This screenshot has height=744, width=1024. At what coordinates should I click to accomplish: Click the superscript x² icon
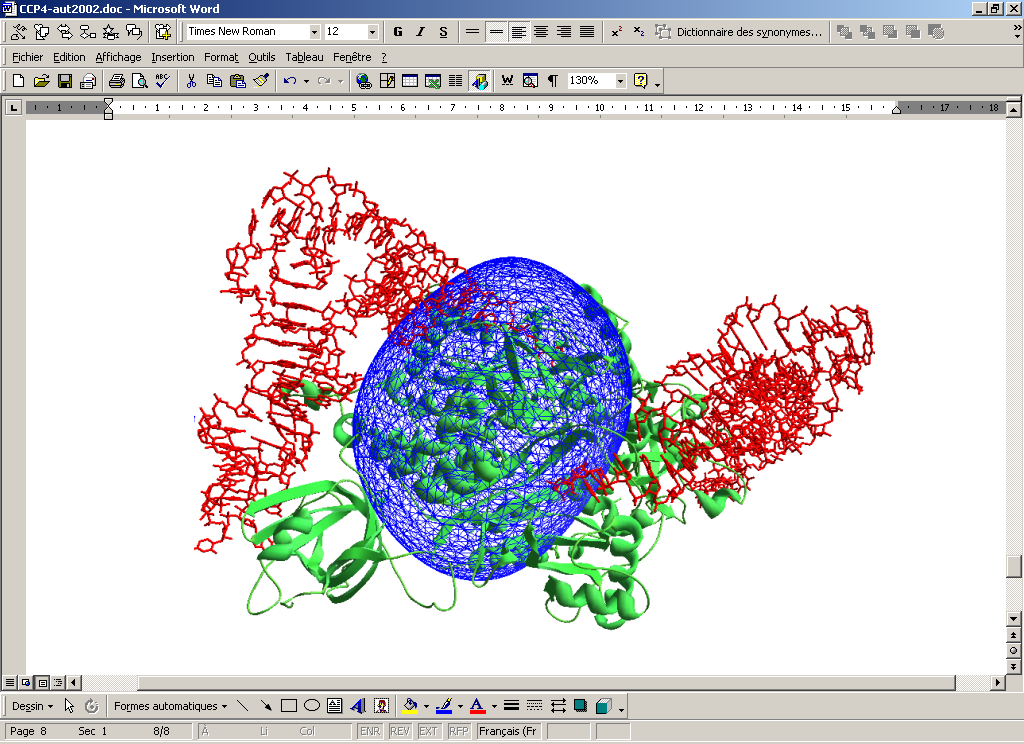[616, 32]
